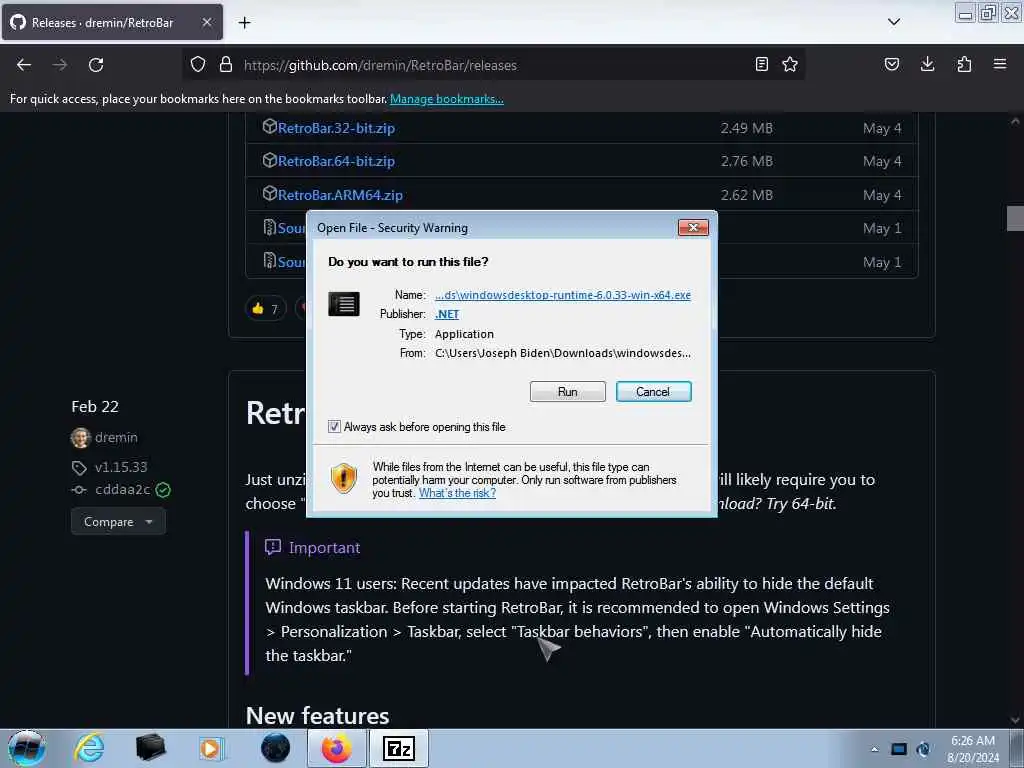
Task: Open the cddaa2c commit link
Action: coord(122,489)
